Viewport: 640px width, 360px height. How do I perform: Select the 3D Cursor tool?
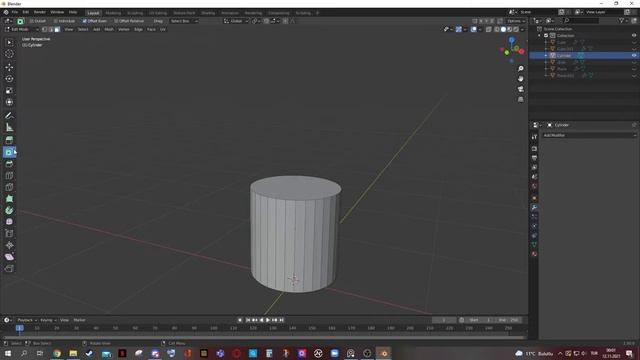(x=9, y=54)
